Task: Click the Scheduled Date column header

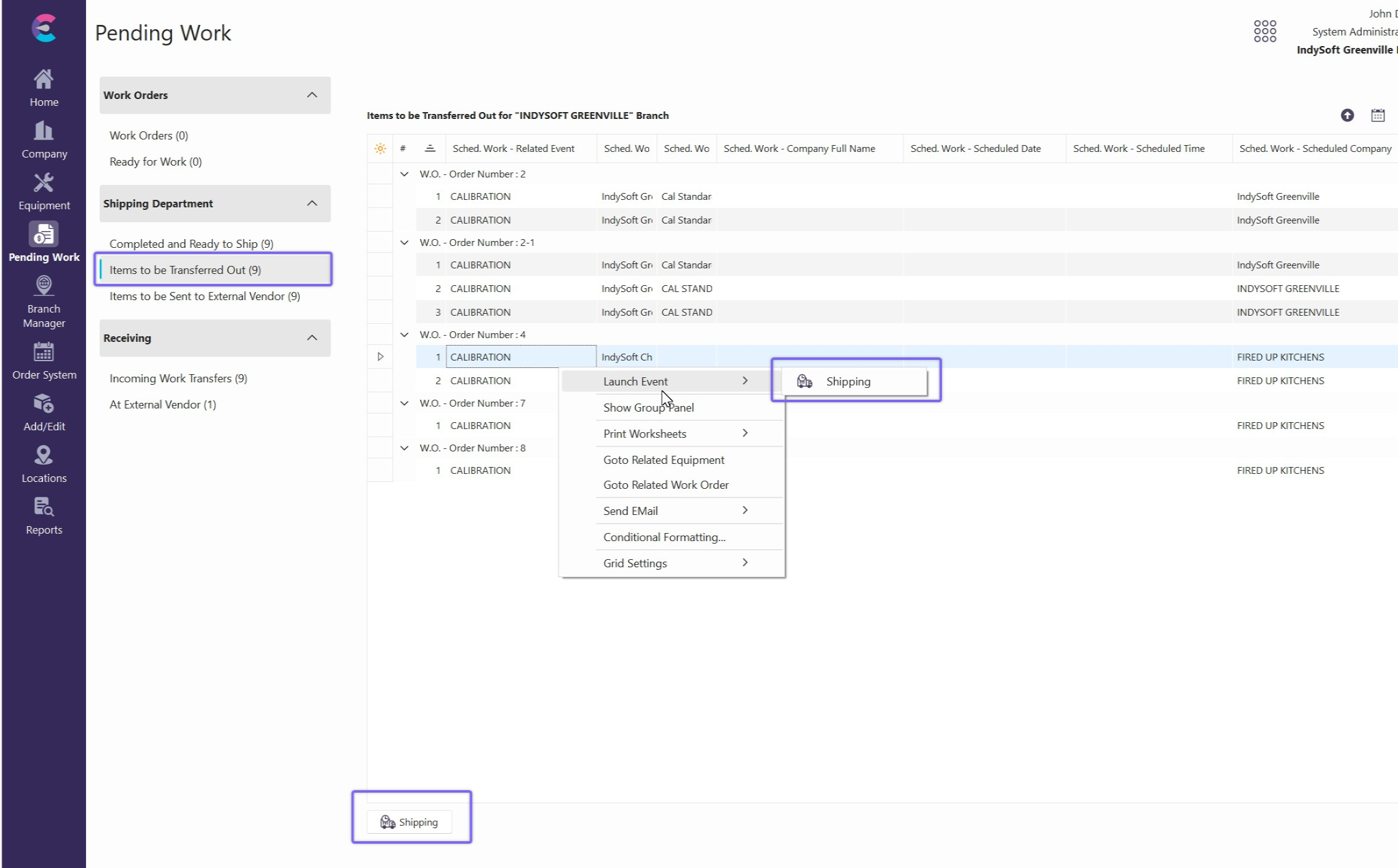Action: click(x=975, y=148)
